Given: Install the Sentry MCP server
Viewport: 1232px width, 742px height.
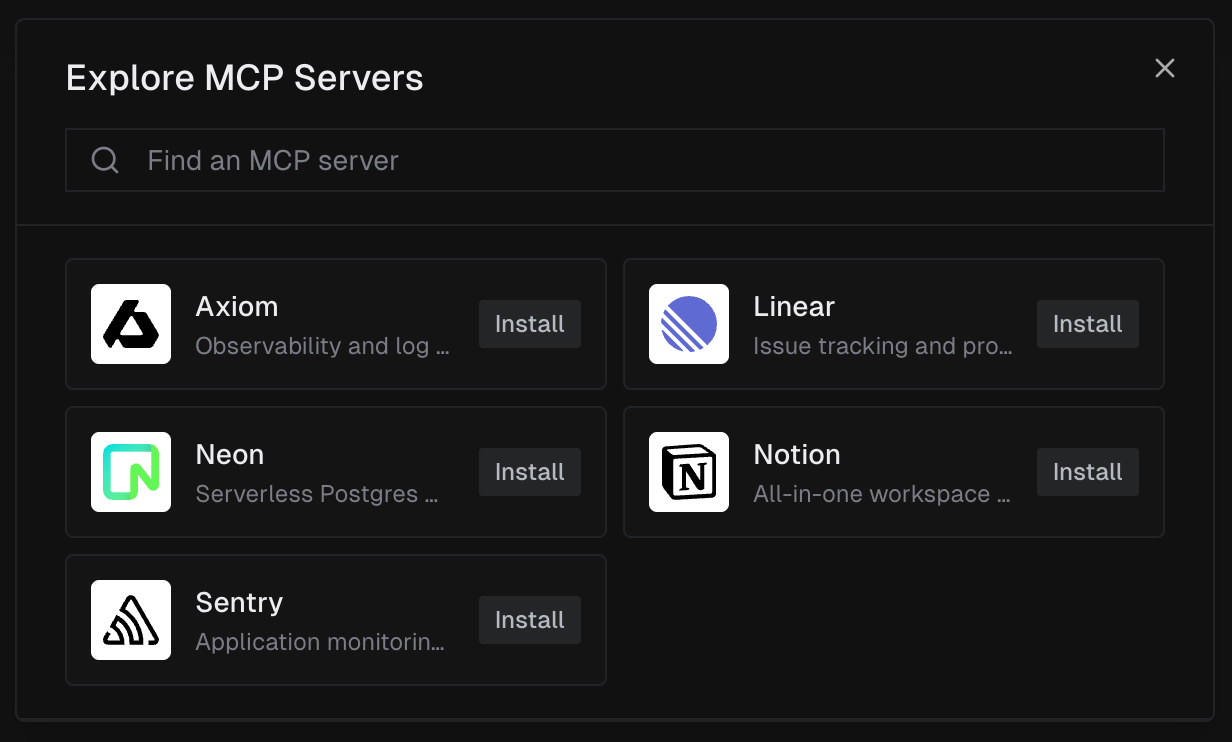Looking at the screenshot, I should pos(529,620).
